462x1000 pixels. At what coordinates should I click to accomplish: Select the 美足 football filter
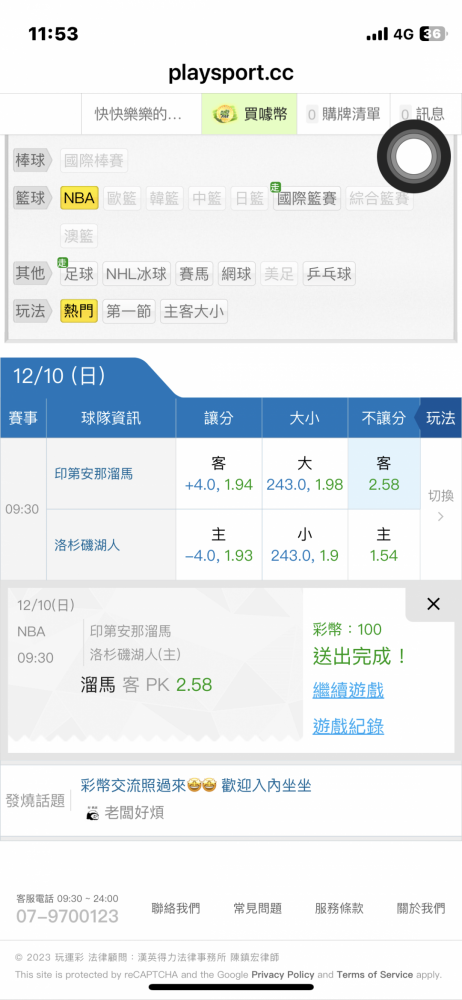[279, 274]
